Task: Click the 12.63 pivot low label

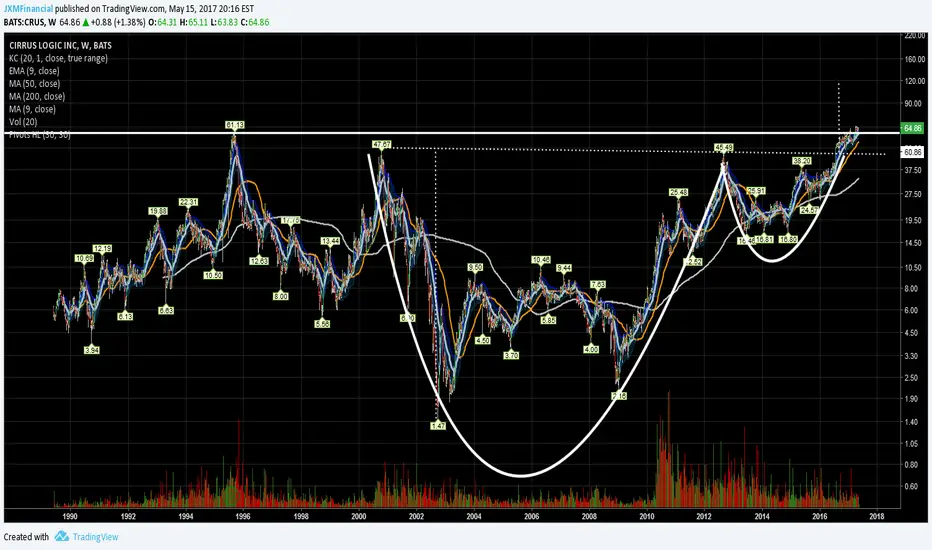Action: 259,260
